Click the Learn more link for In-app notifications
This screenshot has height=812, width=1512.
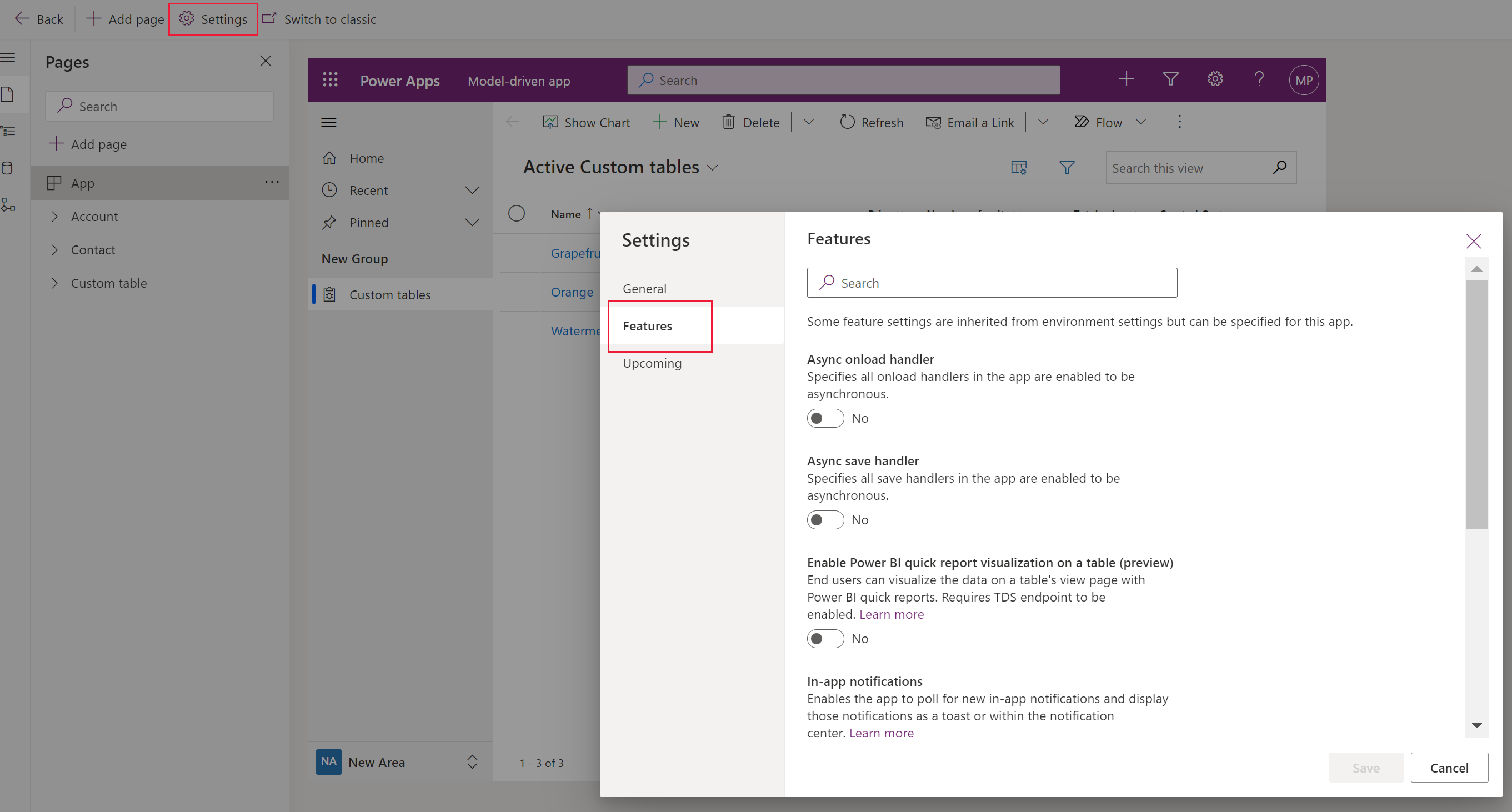[x=879, y=732]
